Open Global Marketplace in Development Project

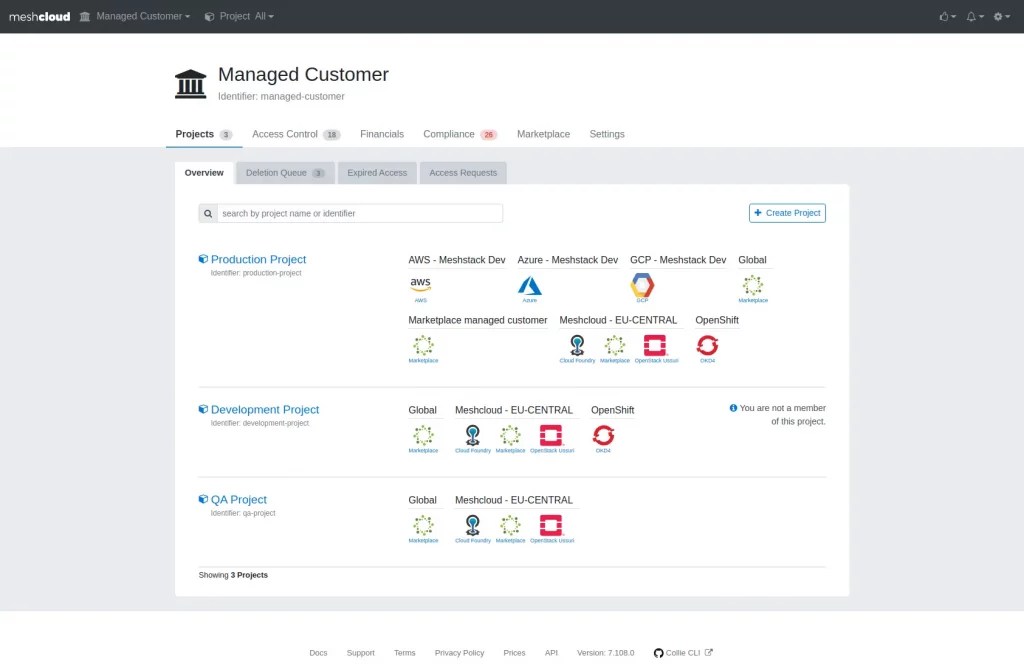coord(423,439)
